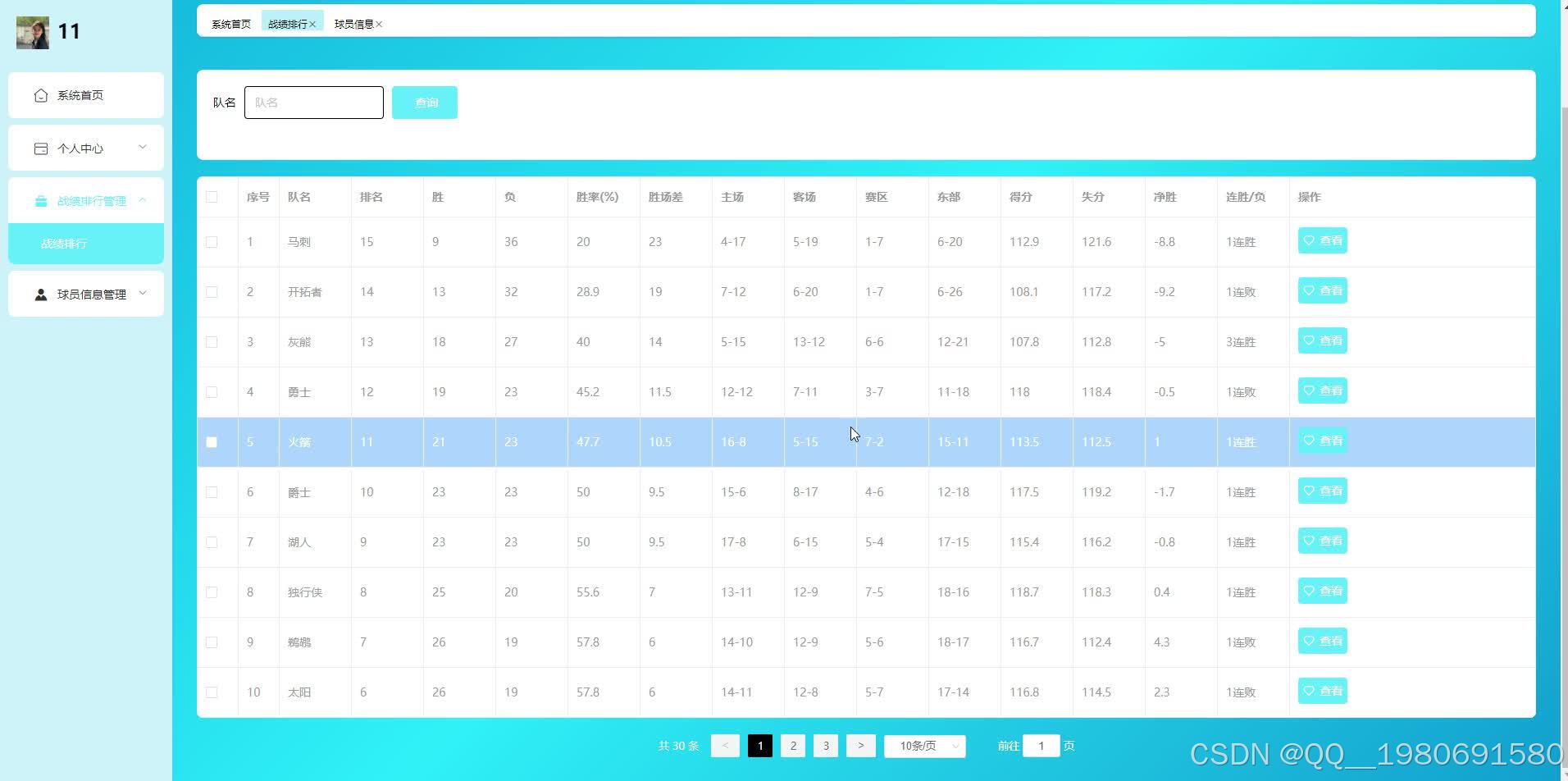Image resolution: width=1568 pixels, height=781 pixels.
Task: View details for 火箭 row
Action: tap(1322, 441)
